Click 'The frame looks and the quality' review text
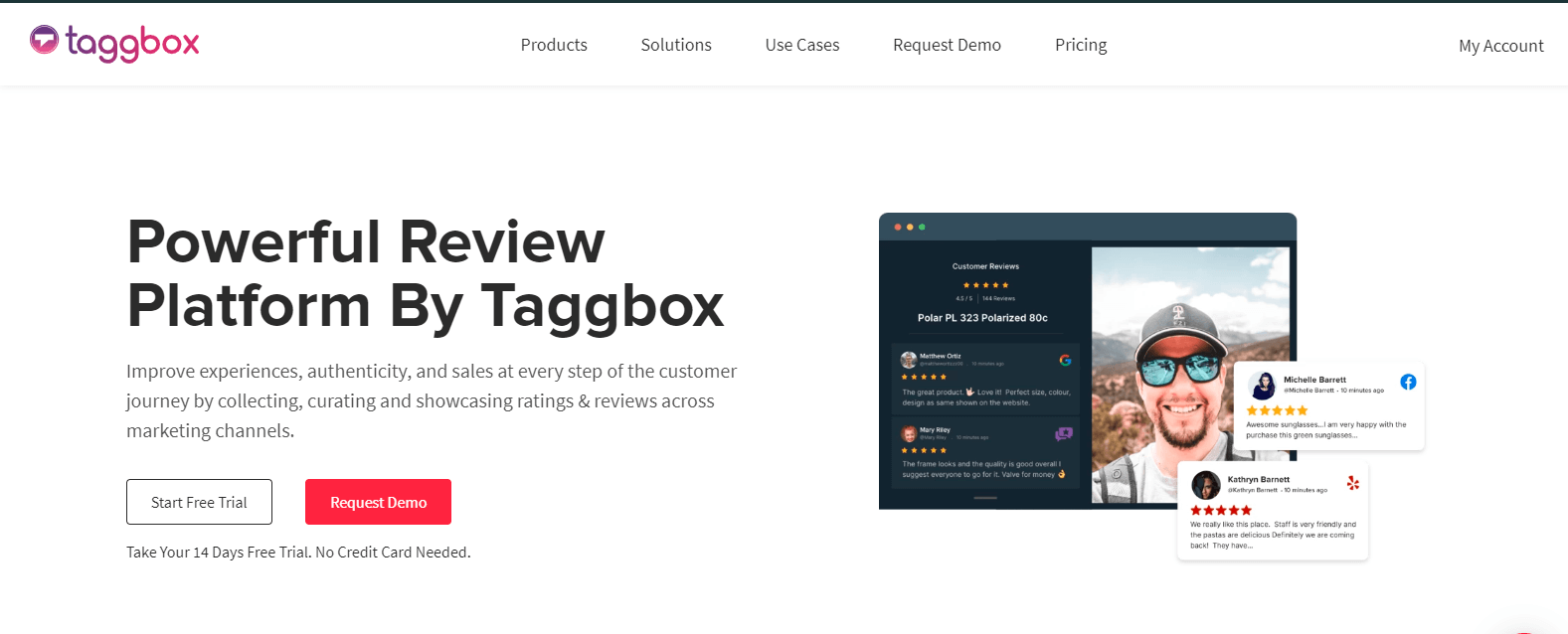The height and width of the screenshot is (634, 1568). (983, 469)
